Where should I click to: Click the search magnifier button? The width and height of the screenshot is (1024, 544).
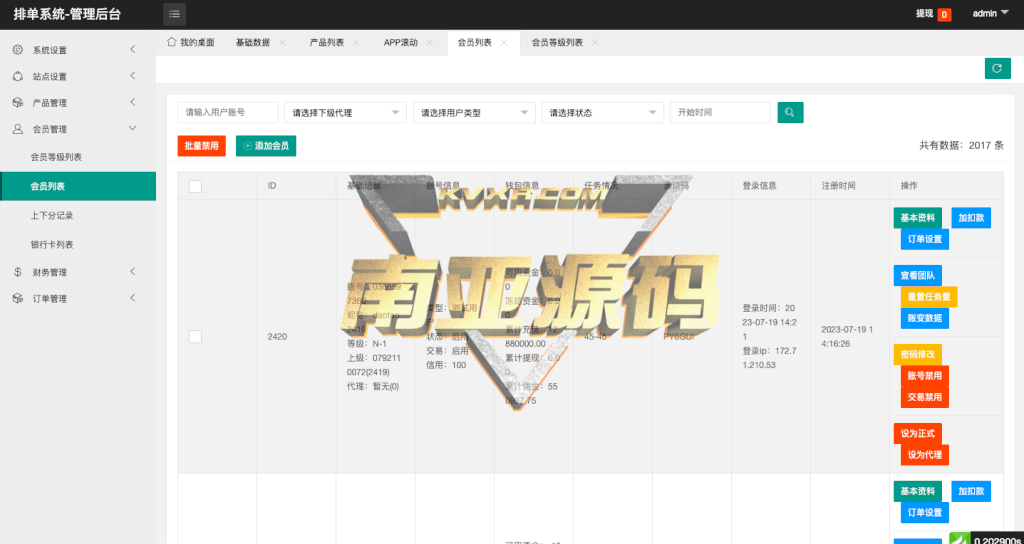coord(790,112)
